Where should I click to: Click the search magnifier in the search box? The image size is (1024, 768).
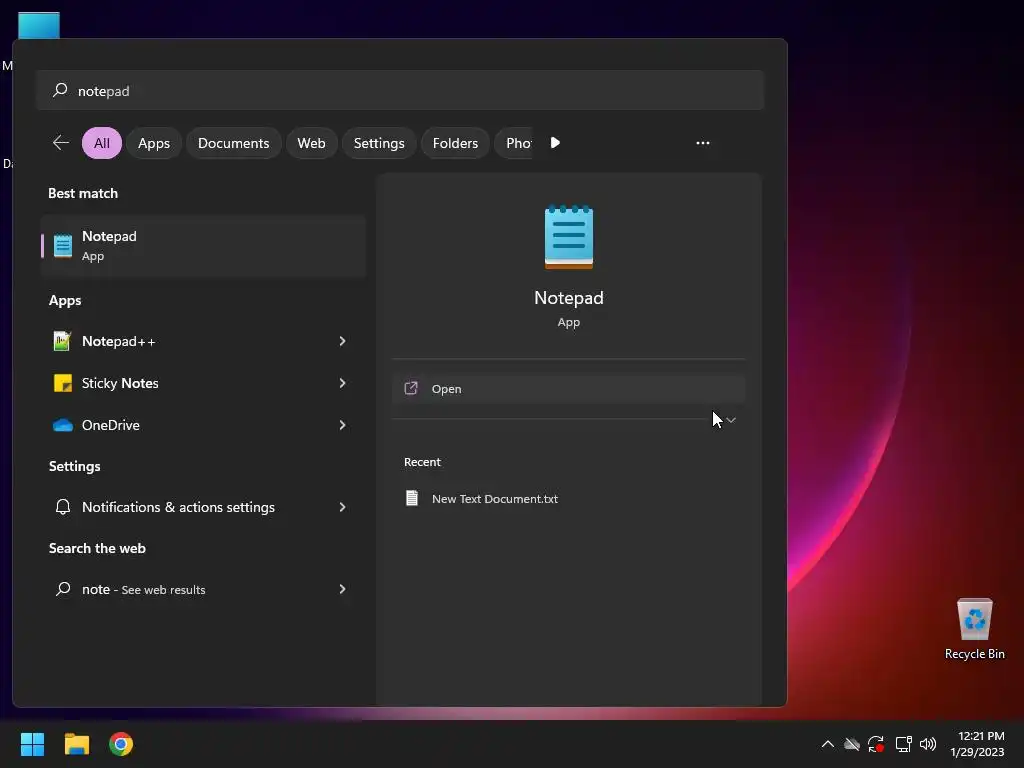point(60,90)
